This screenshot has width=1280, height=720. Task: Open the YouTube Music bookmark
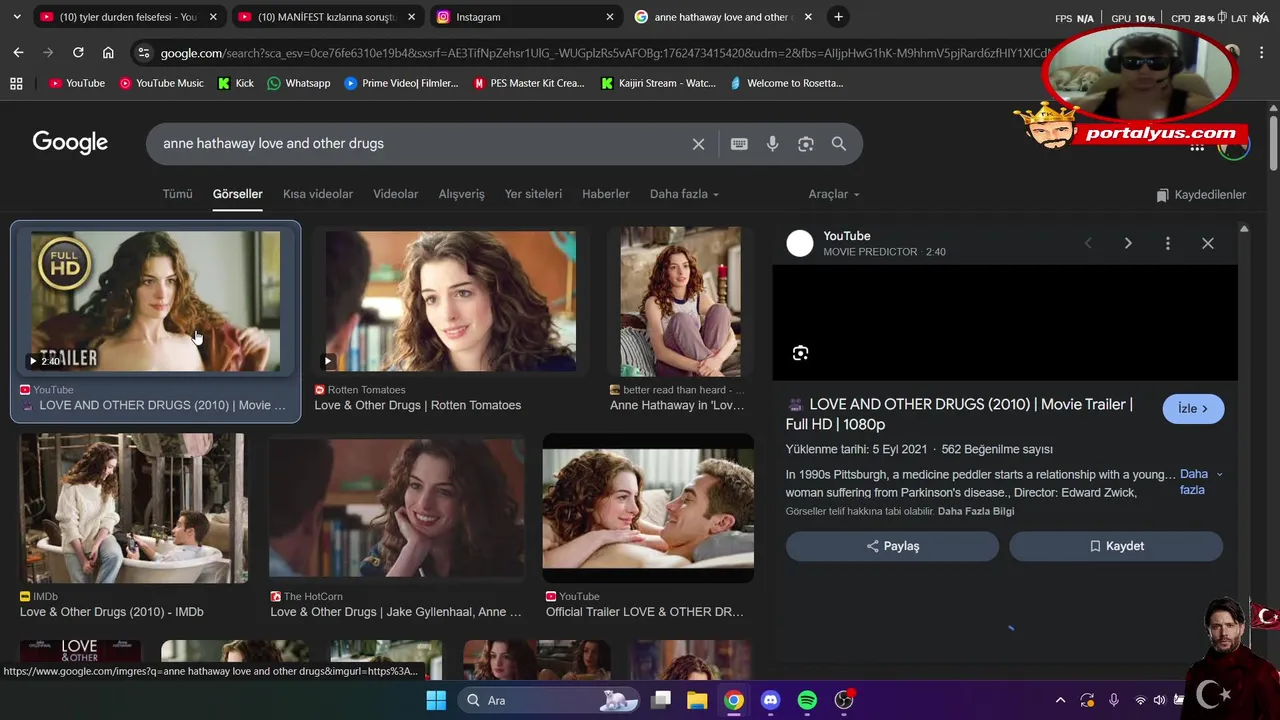(x=161, y=83)
